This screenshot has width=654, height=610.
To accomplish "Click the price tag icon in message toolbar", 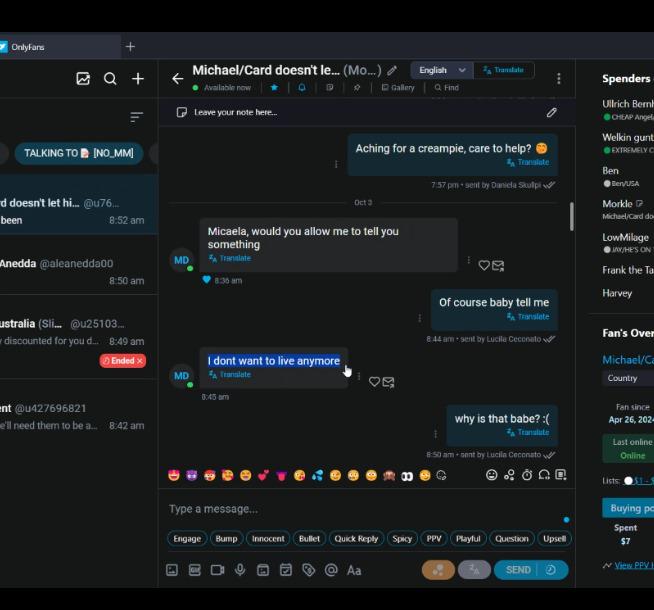I will click(x=308, y=570).
